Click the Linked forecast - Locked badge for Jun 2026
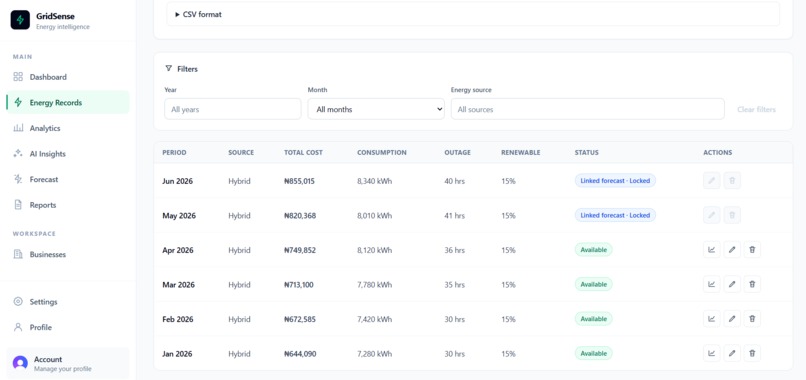Image resolution: width=806 pixels, height=380 pixels. (615, 181)
